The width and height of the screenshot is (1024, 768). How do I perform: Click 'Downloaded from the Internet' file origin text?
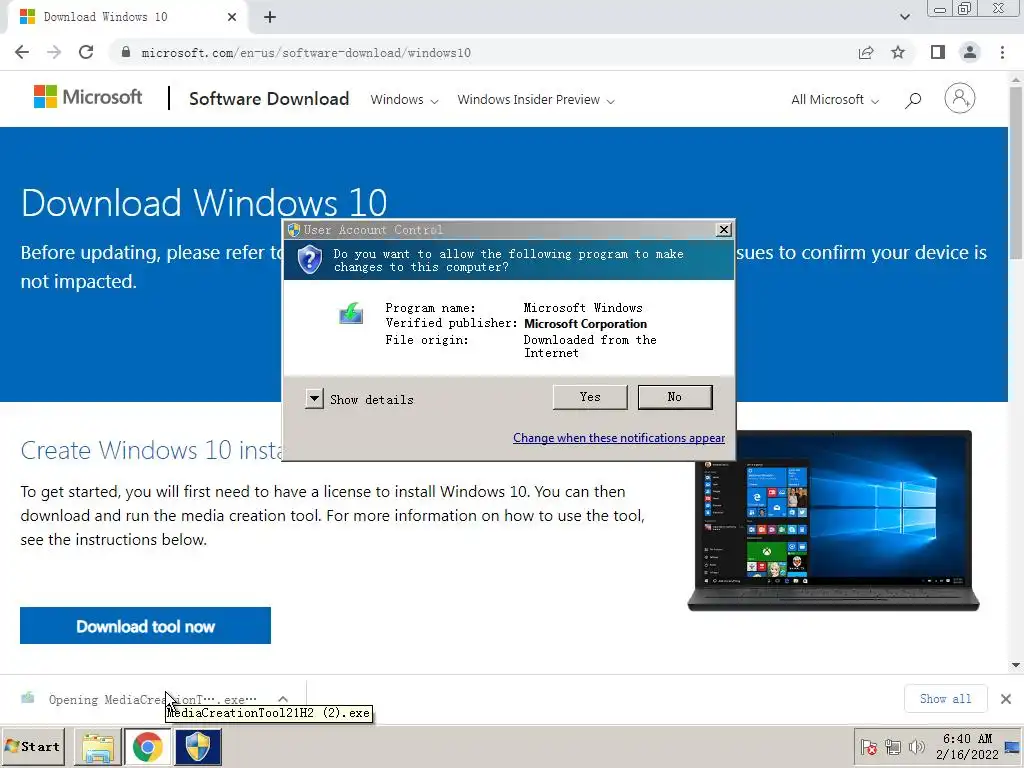point(590,346)
